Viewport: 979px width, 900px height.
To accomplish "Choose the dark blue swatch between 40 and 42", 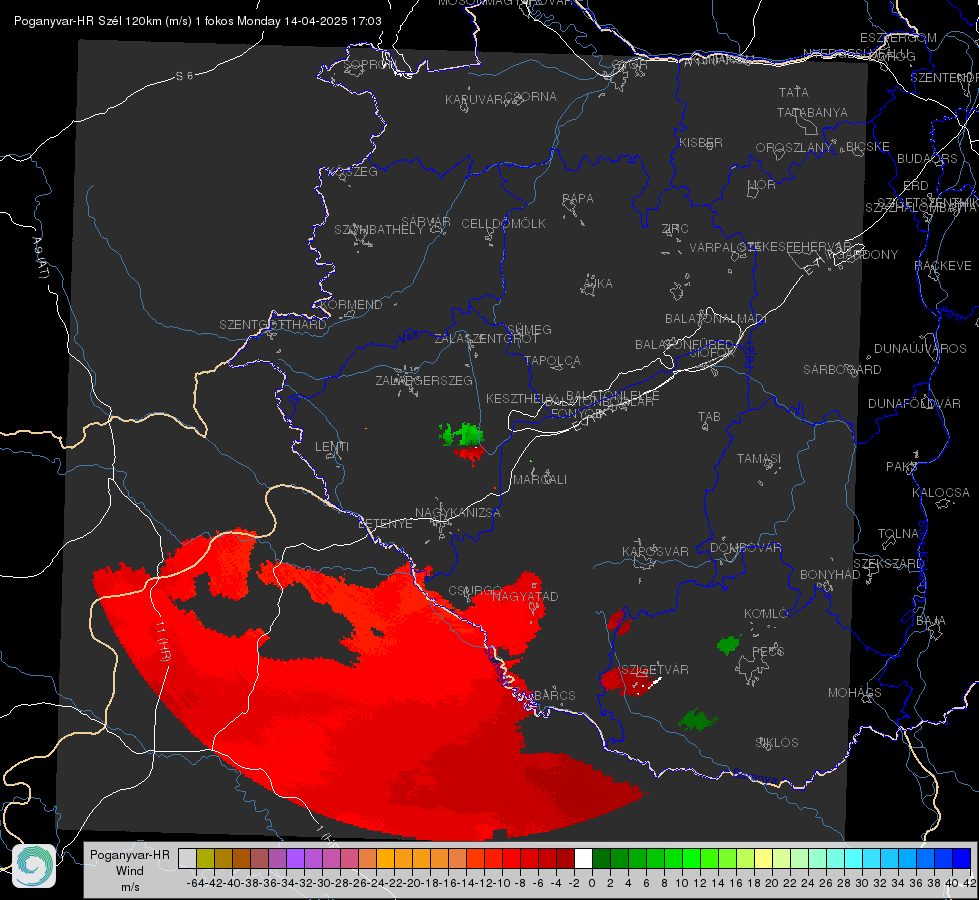I will coord(962,858).
